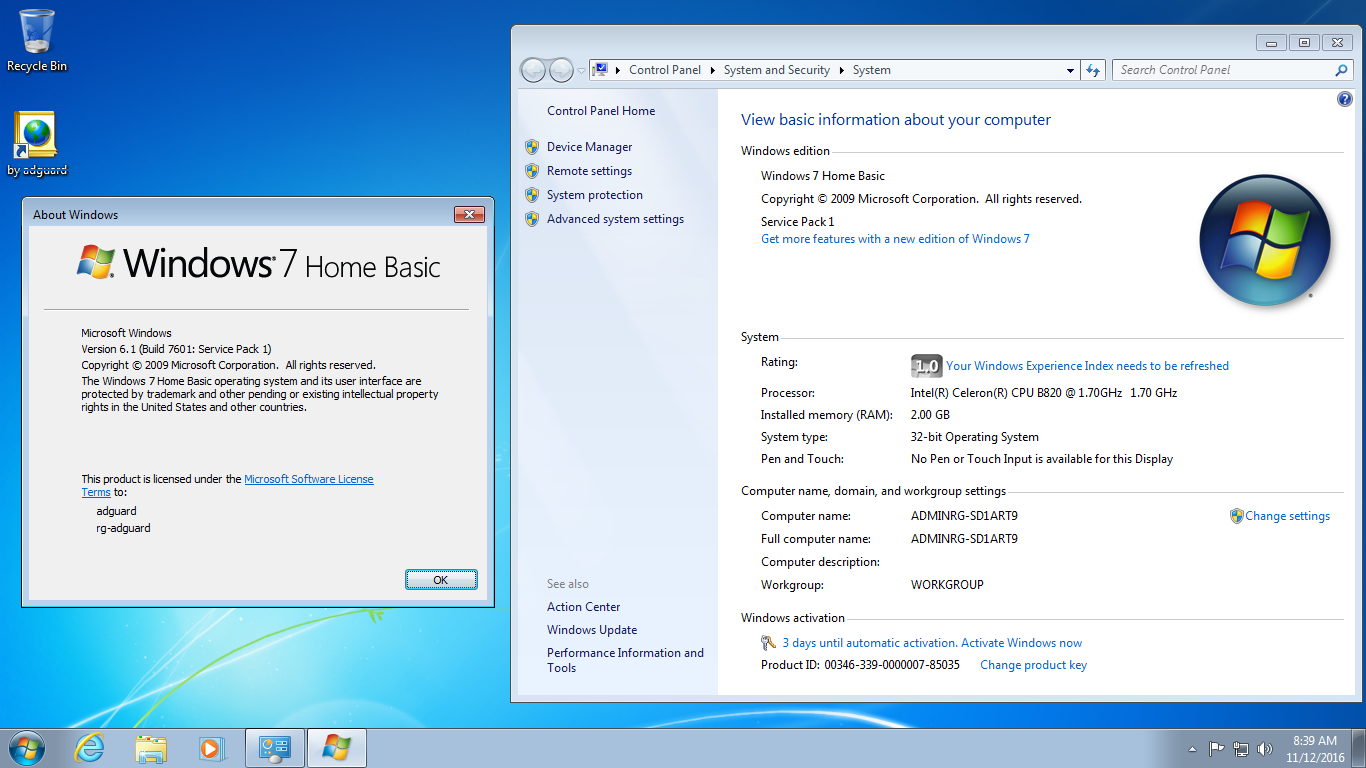Screen dimensions: 1366x768
Task: Go forward in Control Panel
Action: pyautogui.click(x=562, y=70)
